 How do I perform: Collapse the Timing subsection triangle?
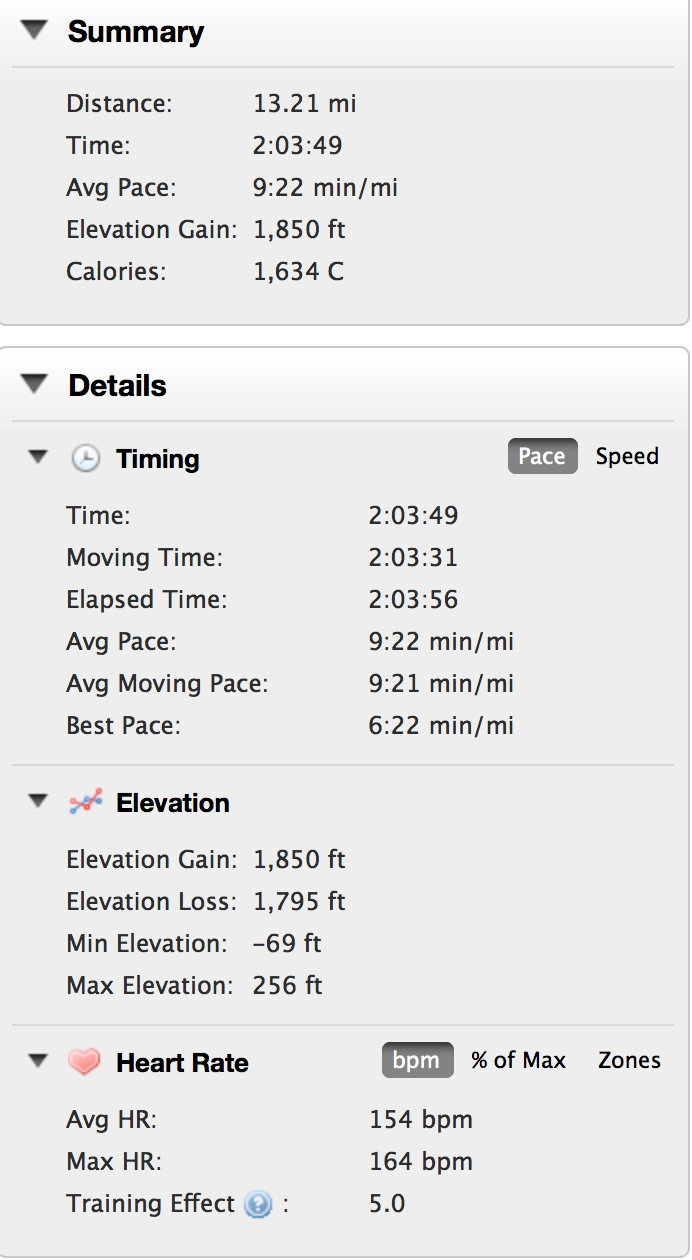point(38,457)
